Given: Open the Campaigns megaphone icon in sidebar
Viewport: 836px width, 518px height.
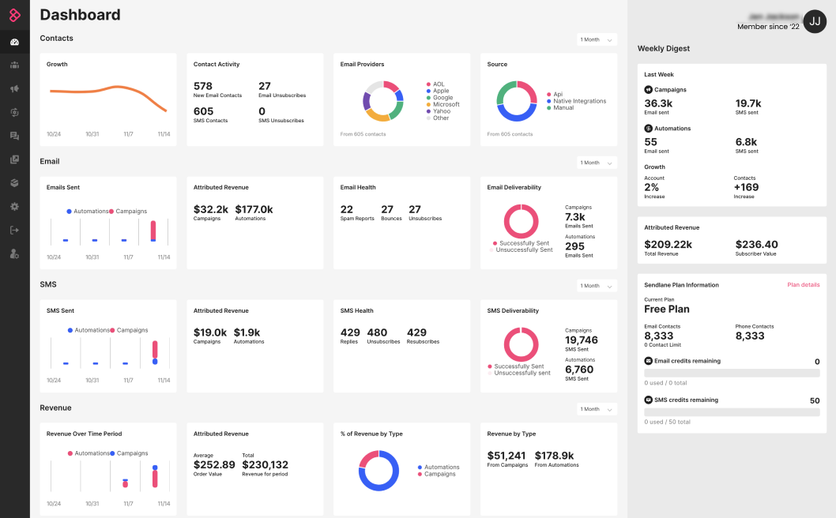Looking at the screenshot, I should pos(14,88).
